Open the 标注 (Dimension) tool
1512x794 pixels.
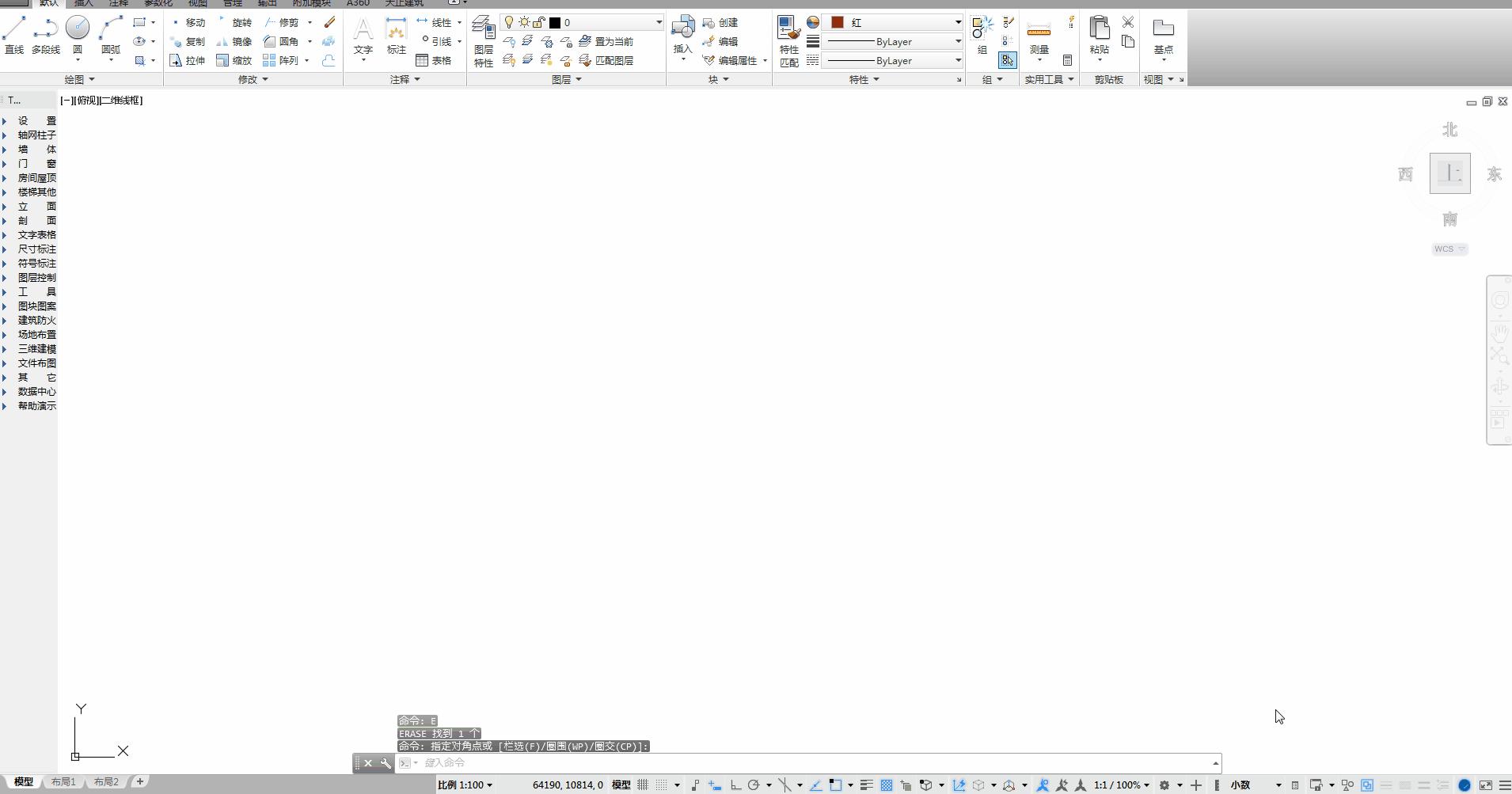click(x=396, y=36)
